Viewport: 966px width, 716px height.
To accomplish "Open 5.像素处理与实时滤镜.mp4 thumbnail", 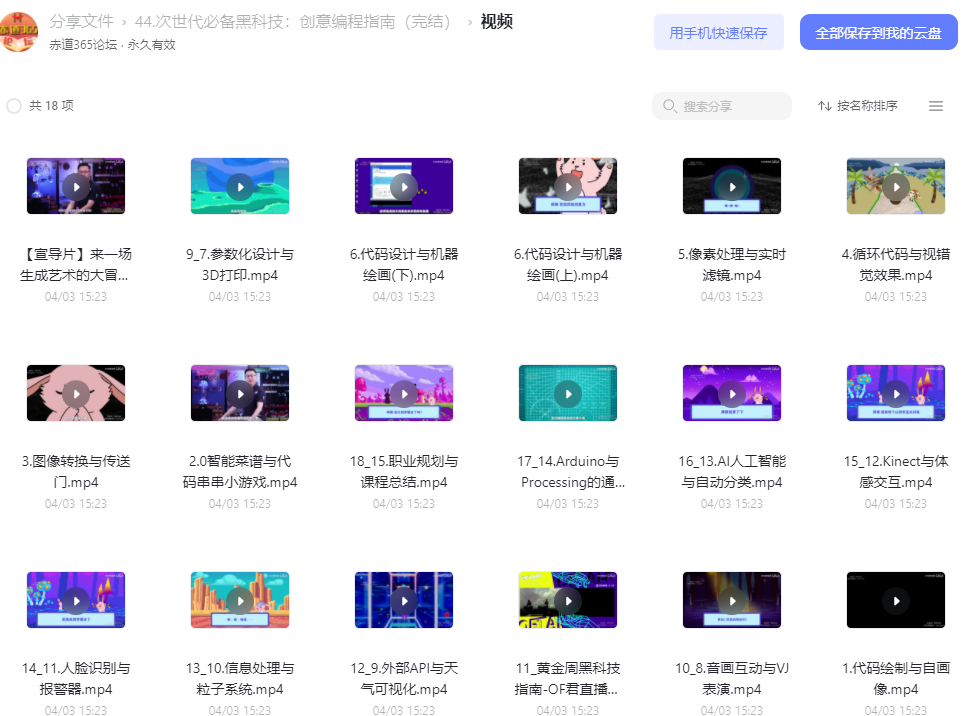I will pyautogui.click(x=732, y=186).
